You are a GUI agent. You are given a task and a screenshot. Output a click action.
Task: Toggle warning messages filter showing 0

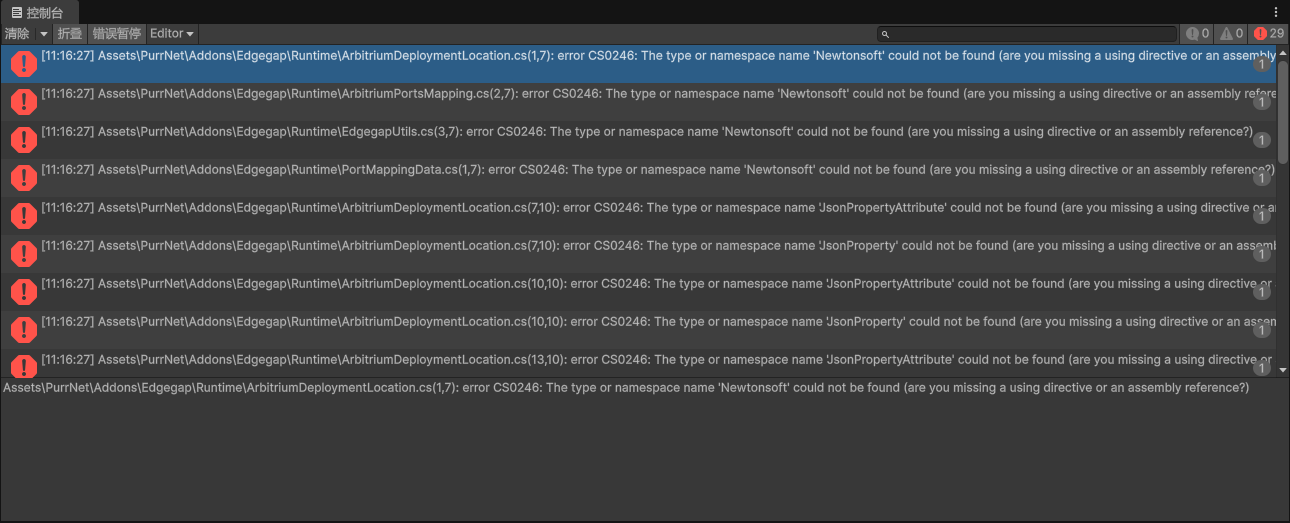click(x=1231, y=33)
